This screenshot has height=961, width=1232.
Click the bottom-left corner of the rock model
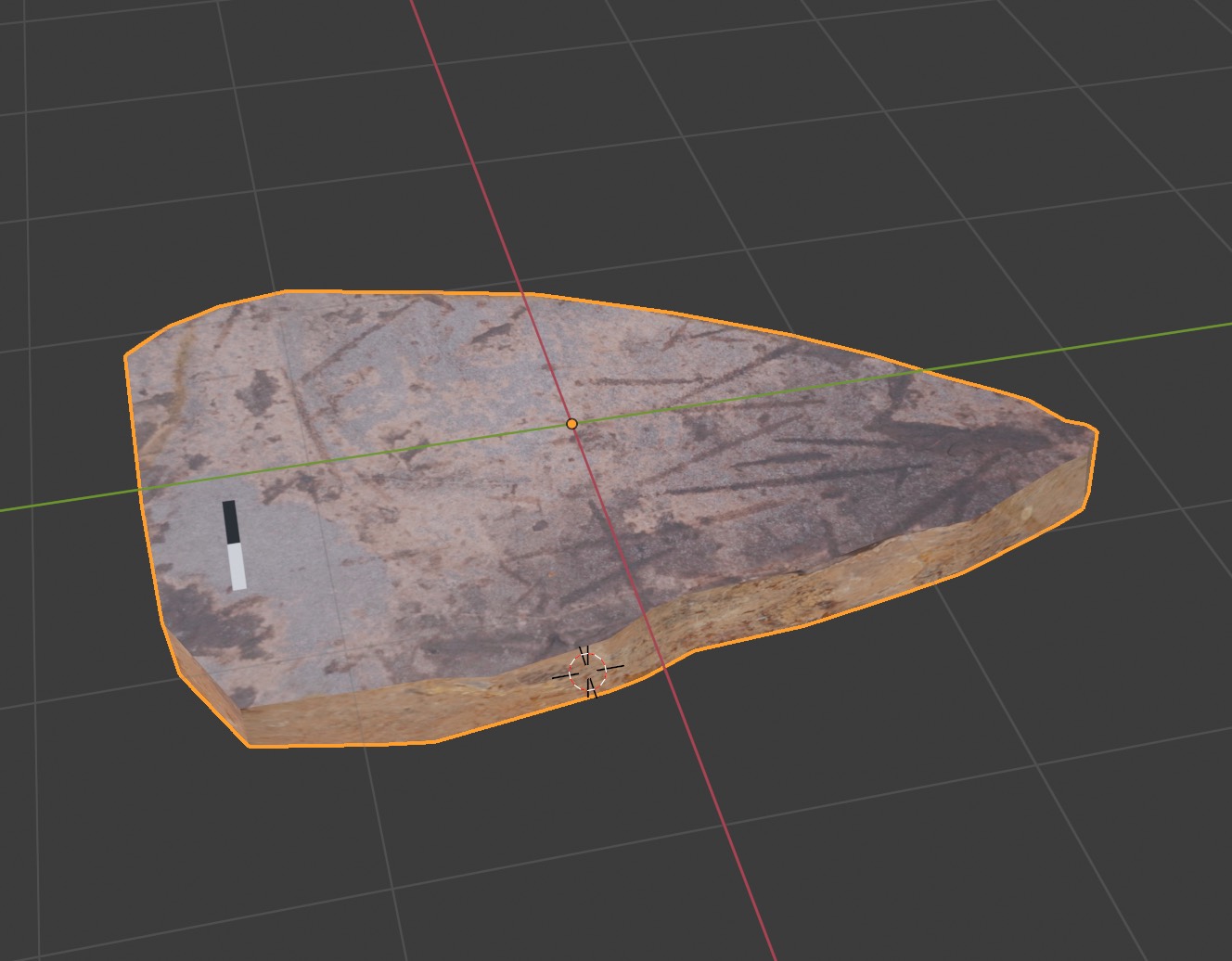click(249, 744)
